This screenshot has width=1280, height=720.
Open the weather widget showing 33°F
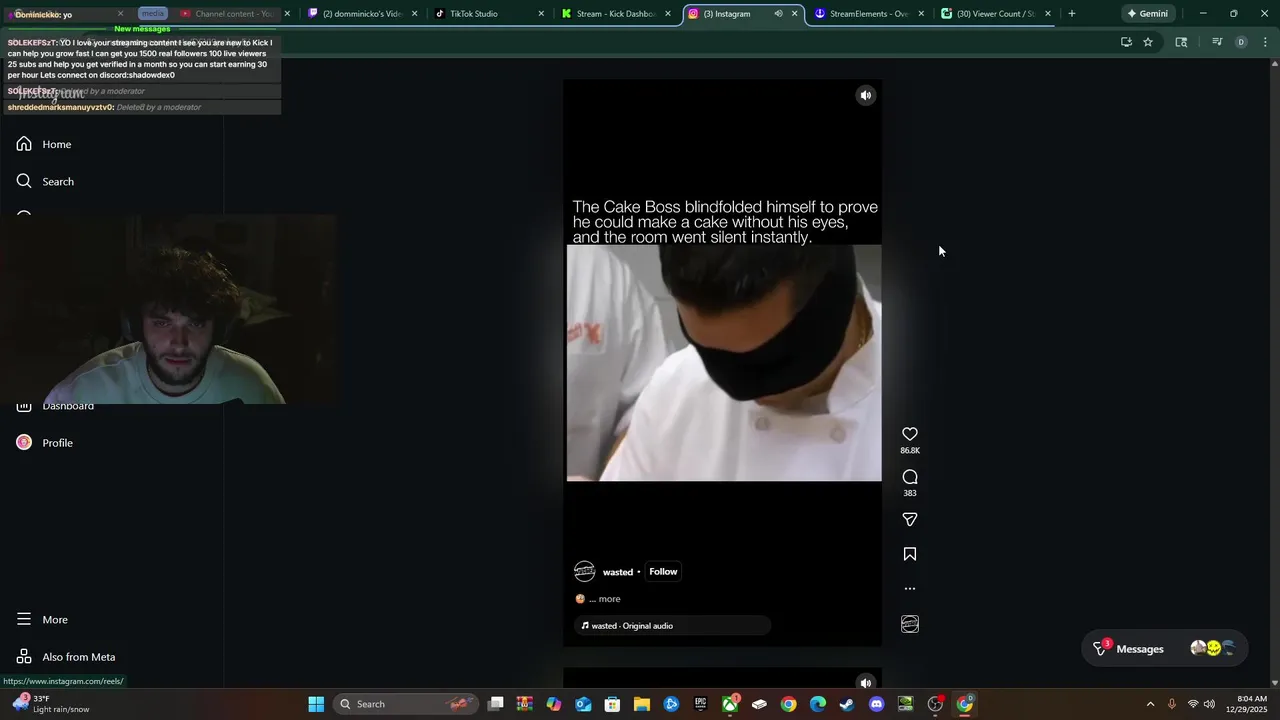click(x=50, y=704)
